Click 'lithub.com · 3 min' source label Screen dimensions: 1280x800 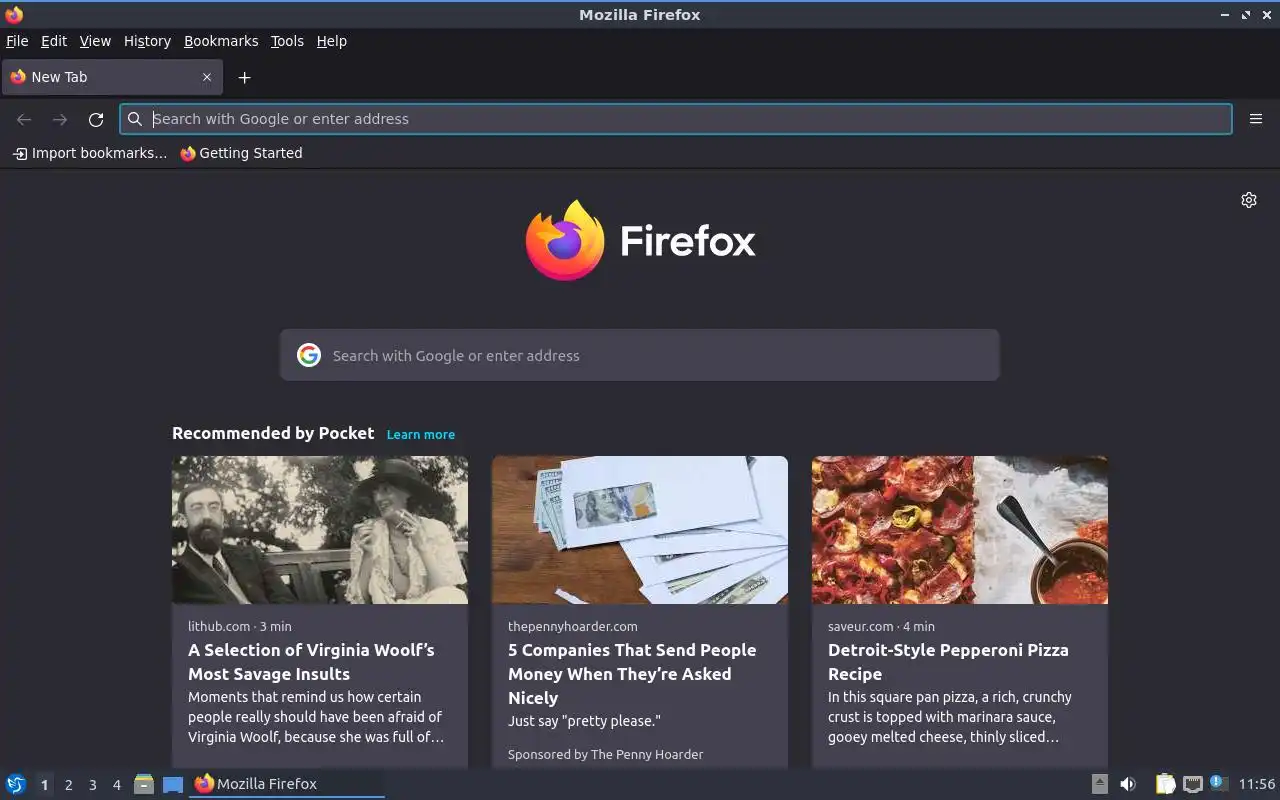[x=240, y=626]
